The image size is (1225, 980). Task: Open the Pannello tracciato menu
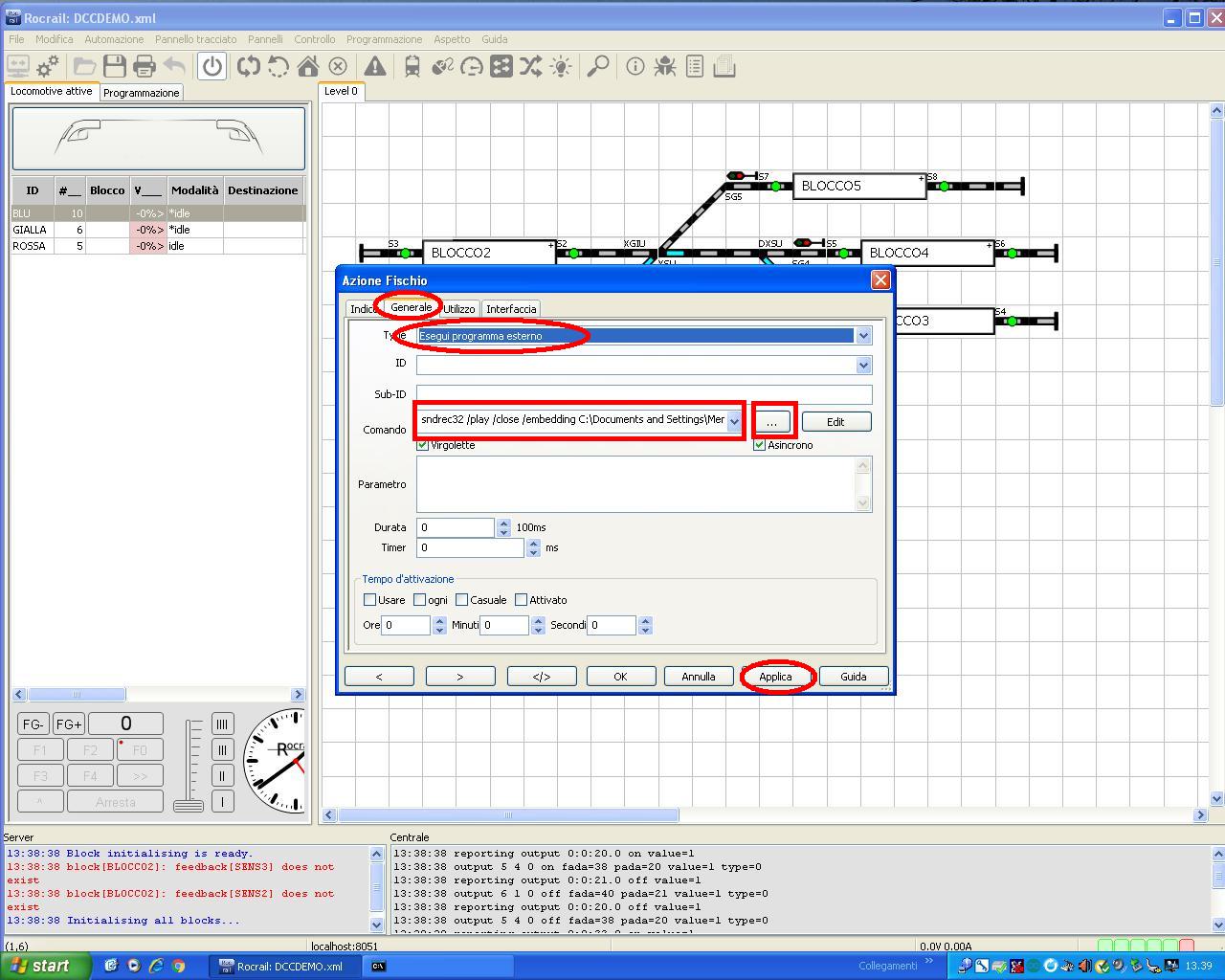[x=195, y=39]
